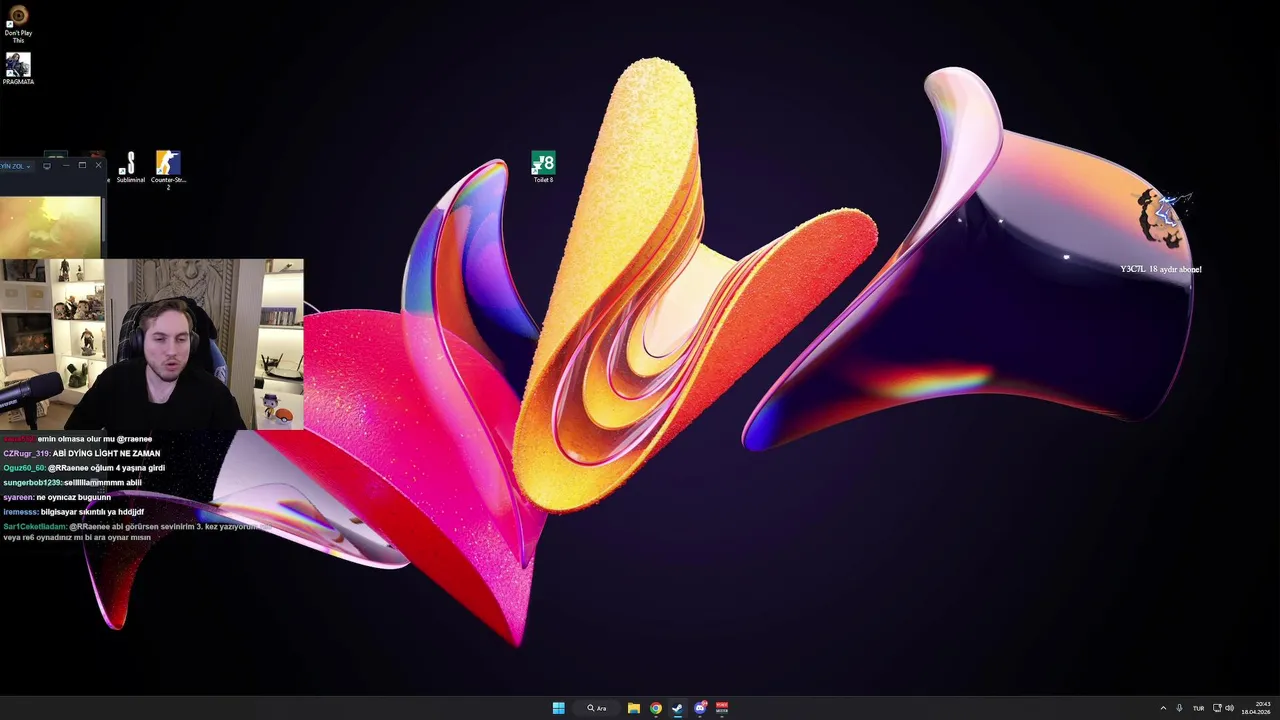Click the monitor icon in Steam title bar

tap(47, 166)
